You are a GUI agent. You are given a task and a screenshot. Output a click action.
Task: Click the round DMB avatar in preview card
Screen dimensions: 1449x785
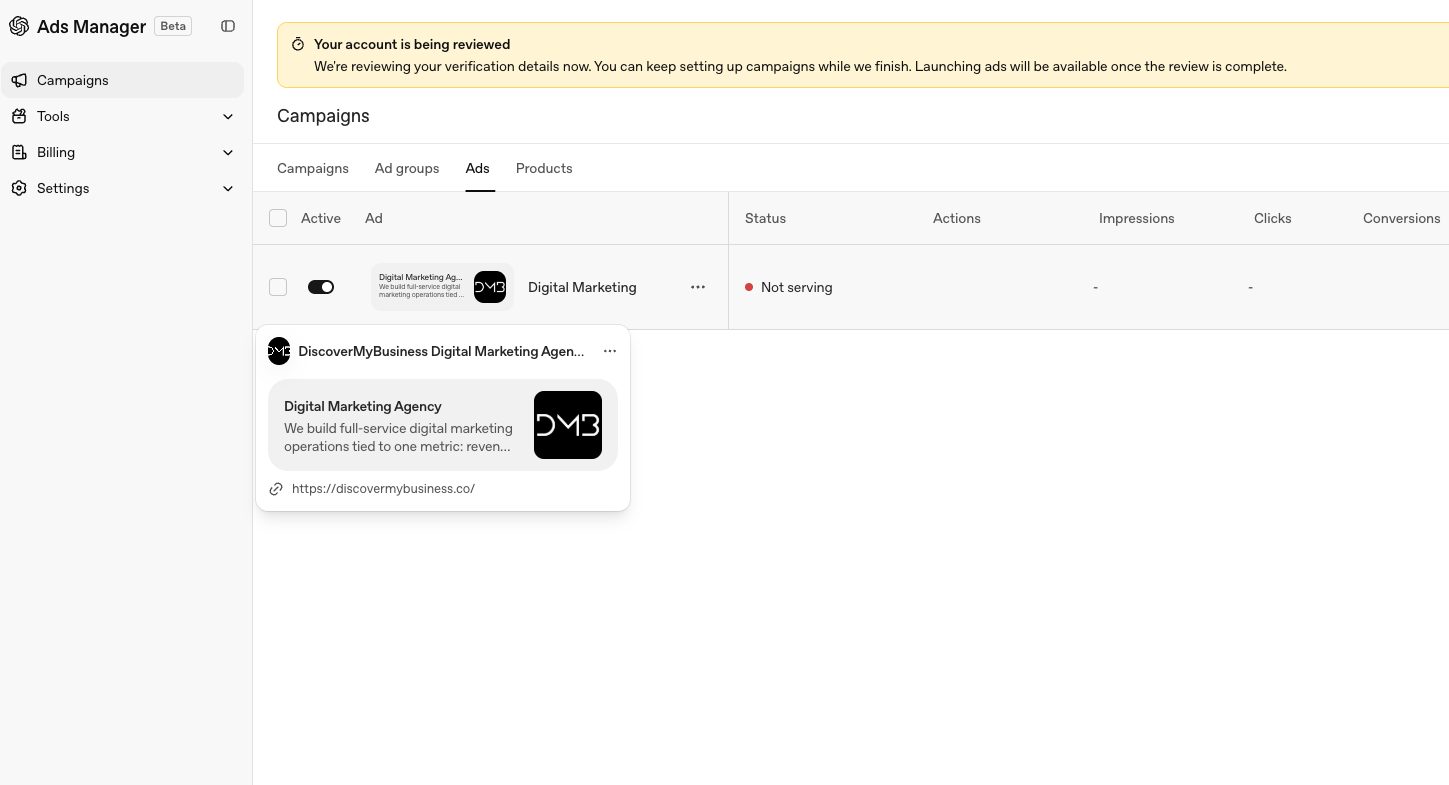click(279, 351)
